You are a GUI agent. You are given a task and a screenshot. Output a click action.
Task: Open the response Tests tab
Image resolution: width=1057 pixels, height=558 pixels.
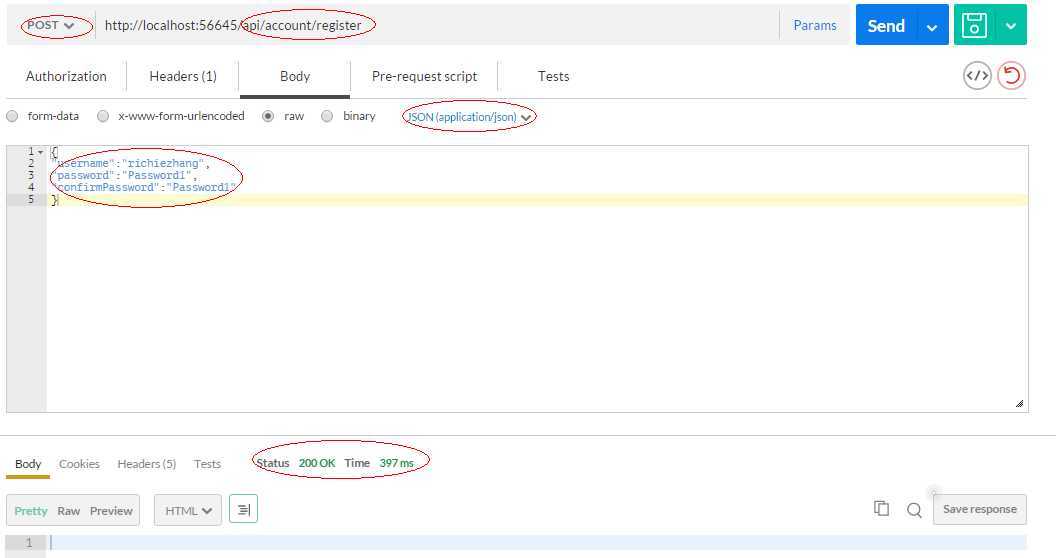207,464
